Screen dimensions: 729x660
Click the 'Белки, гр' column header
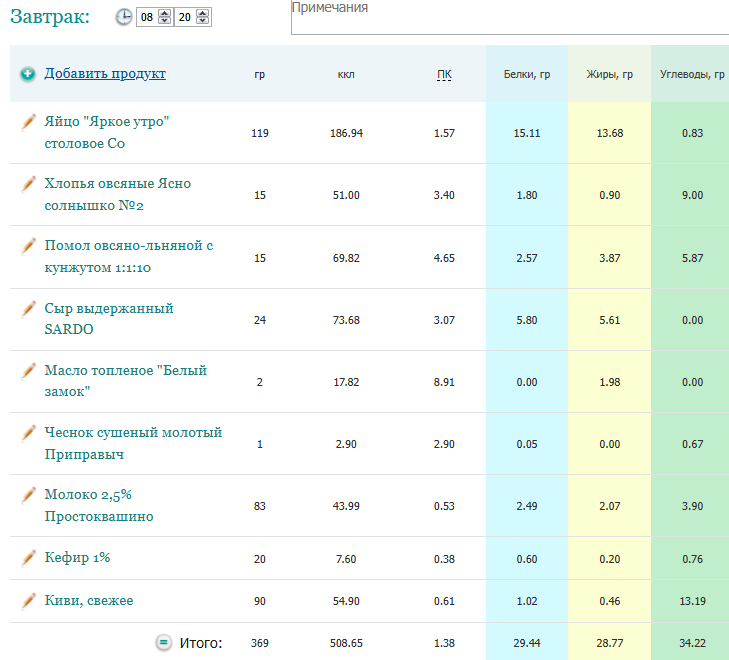(x=527, y=74)
